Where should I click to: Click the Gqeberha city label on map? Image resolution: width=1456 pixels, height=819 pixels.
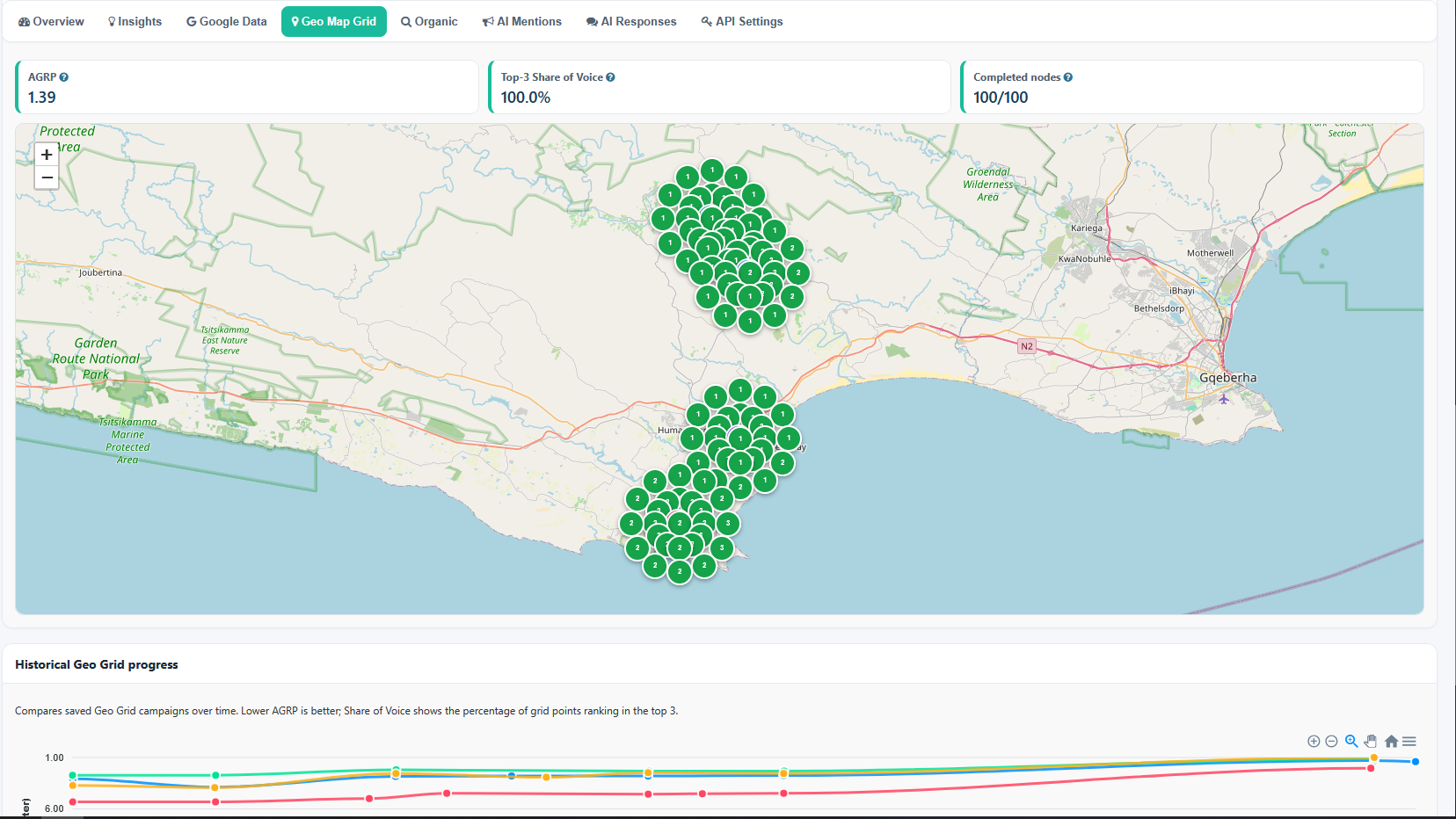[1227, 378]
